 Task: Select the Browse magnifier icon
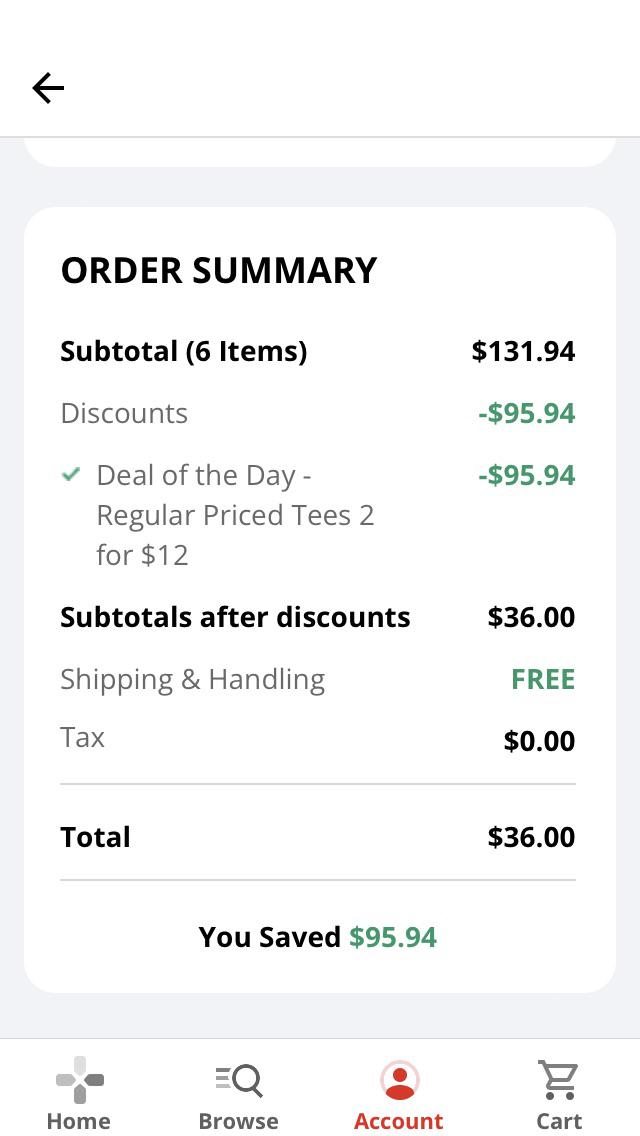click(x=238, y=1080)
